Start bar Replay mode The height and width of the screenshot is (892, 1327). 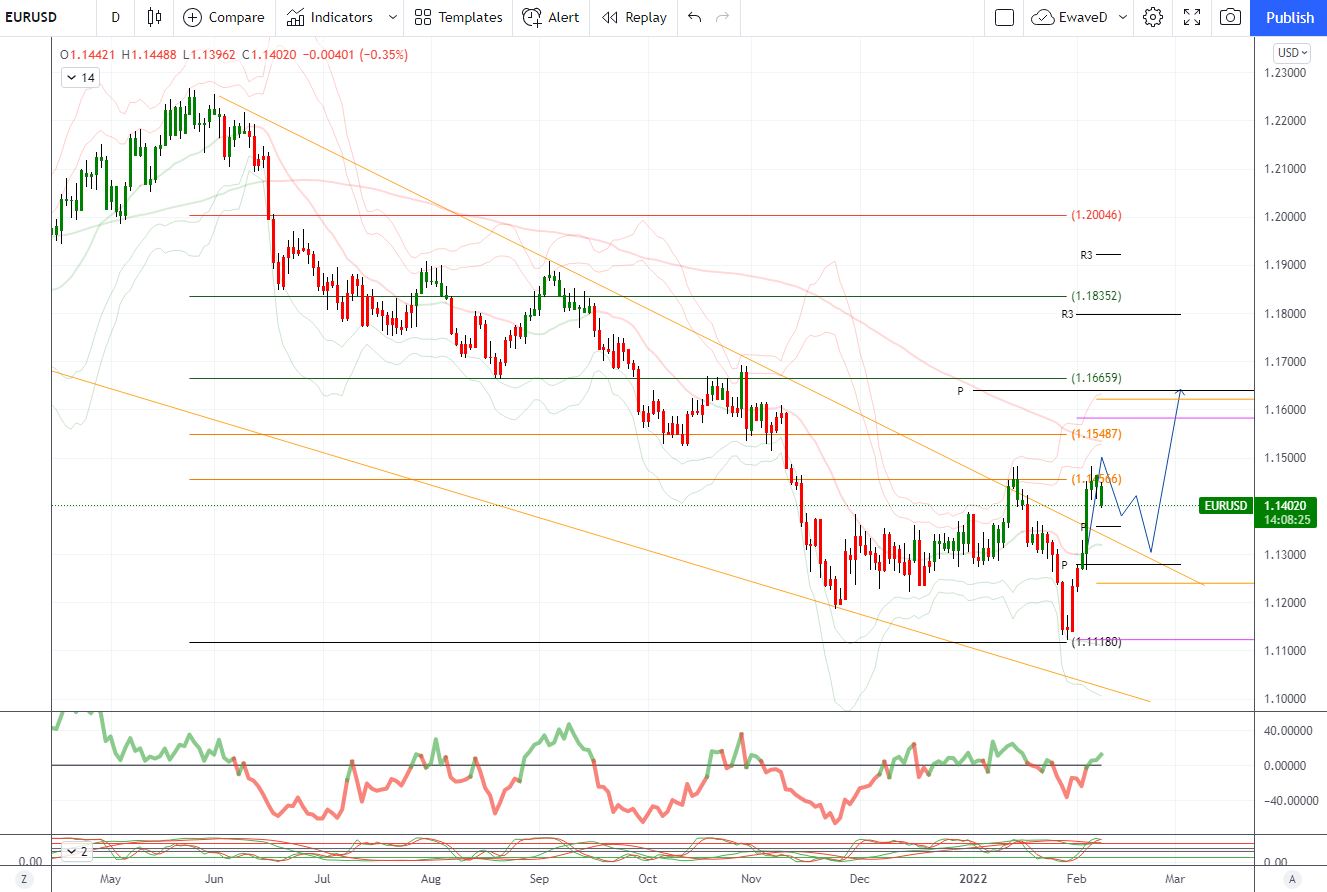click(635, 17)
